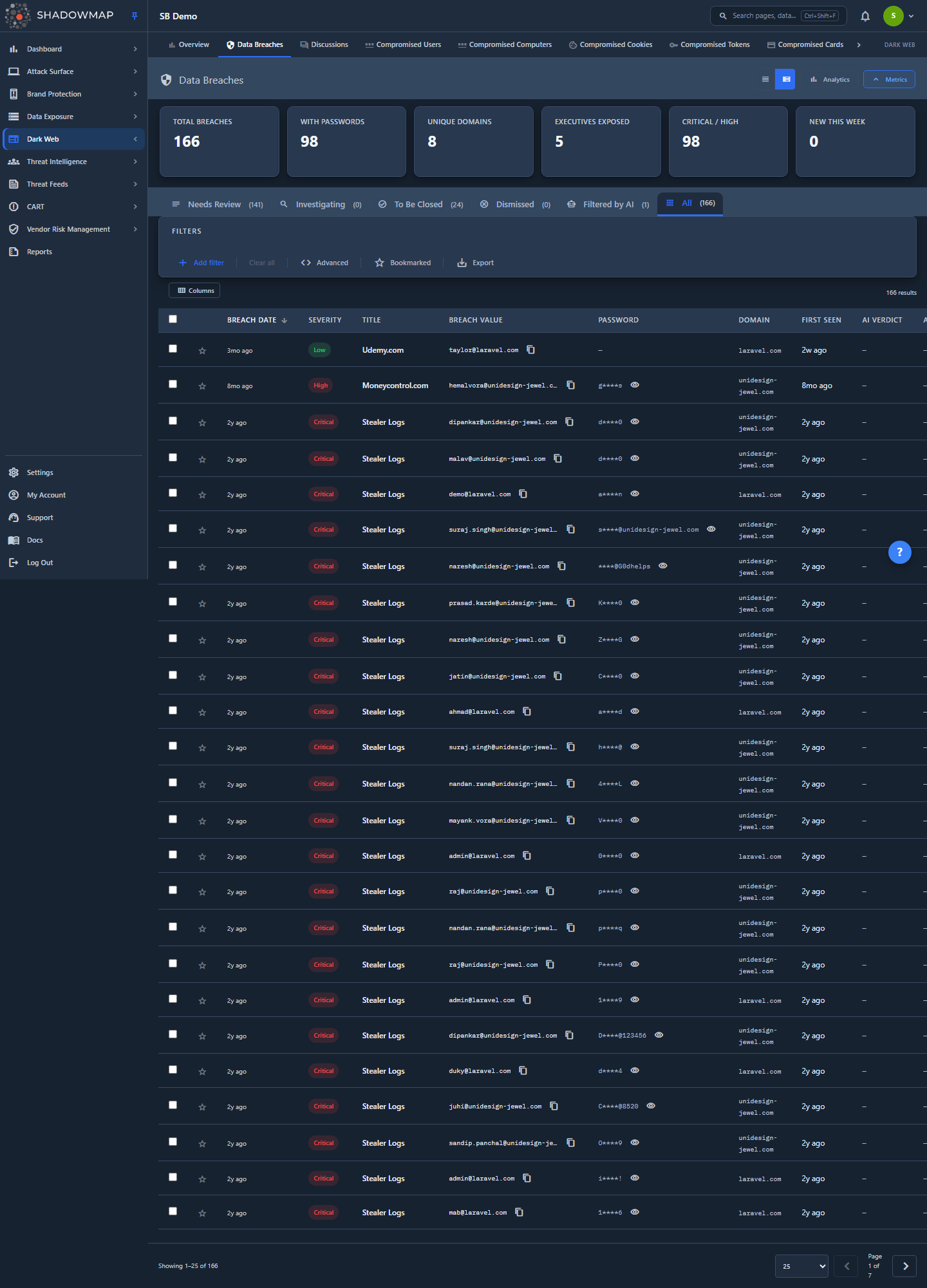This screenshot has width=927, height=1288.
Task: Select the Udemy.com row checkbox
Action: click(x=173, y=348)
